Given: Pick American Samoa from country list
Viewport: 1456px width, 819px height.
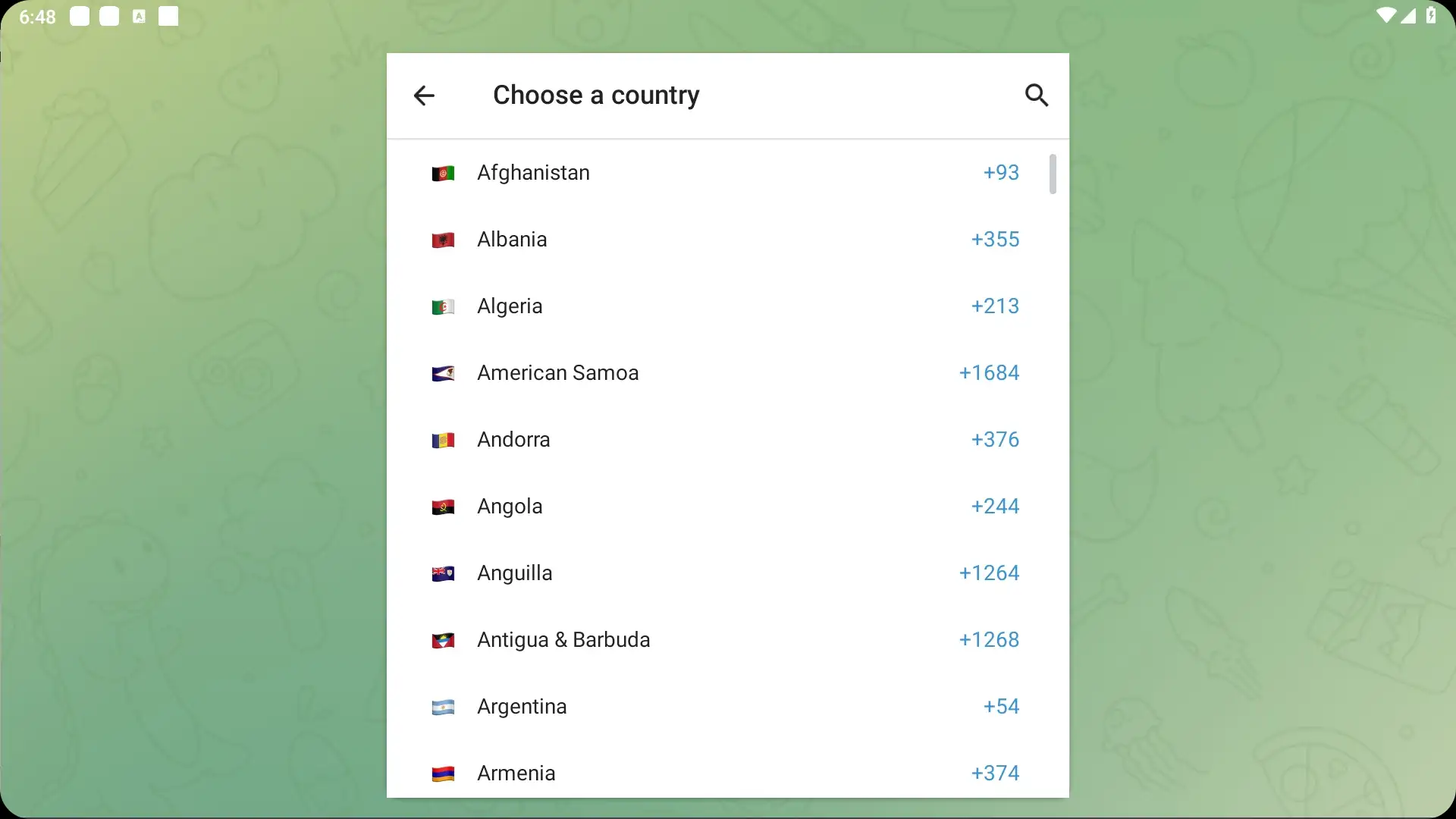Looking at the screenshot, I should click(x=557, y=373).
